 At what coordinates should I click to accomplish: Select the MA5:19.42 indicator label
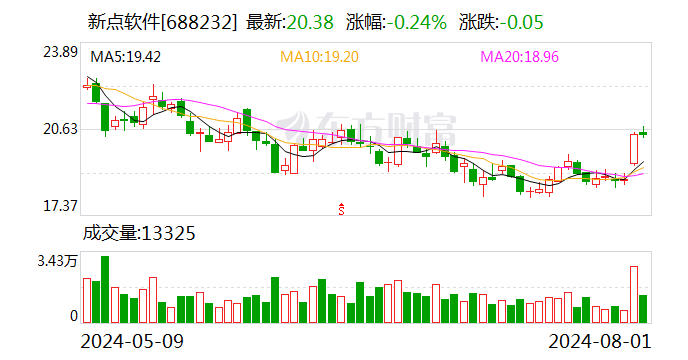(x=125, y=57)
